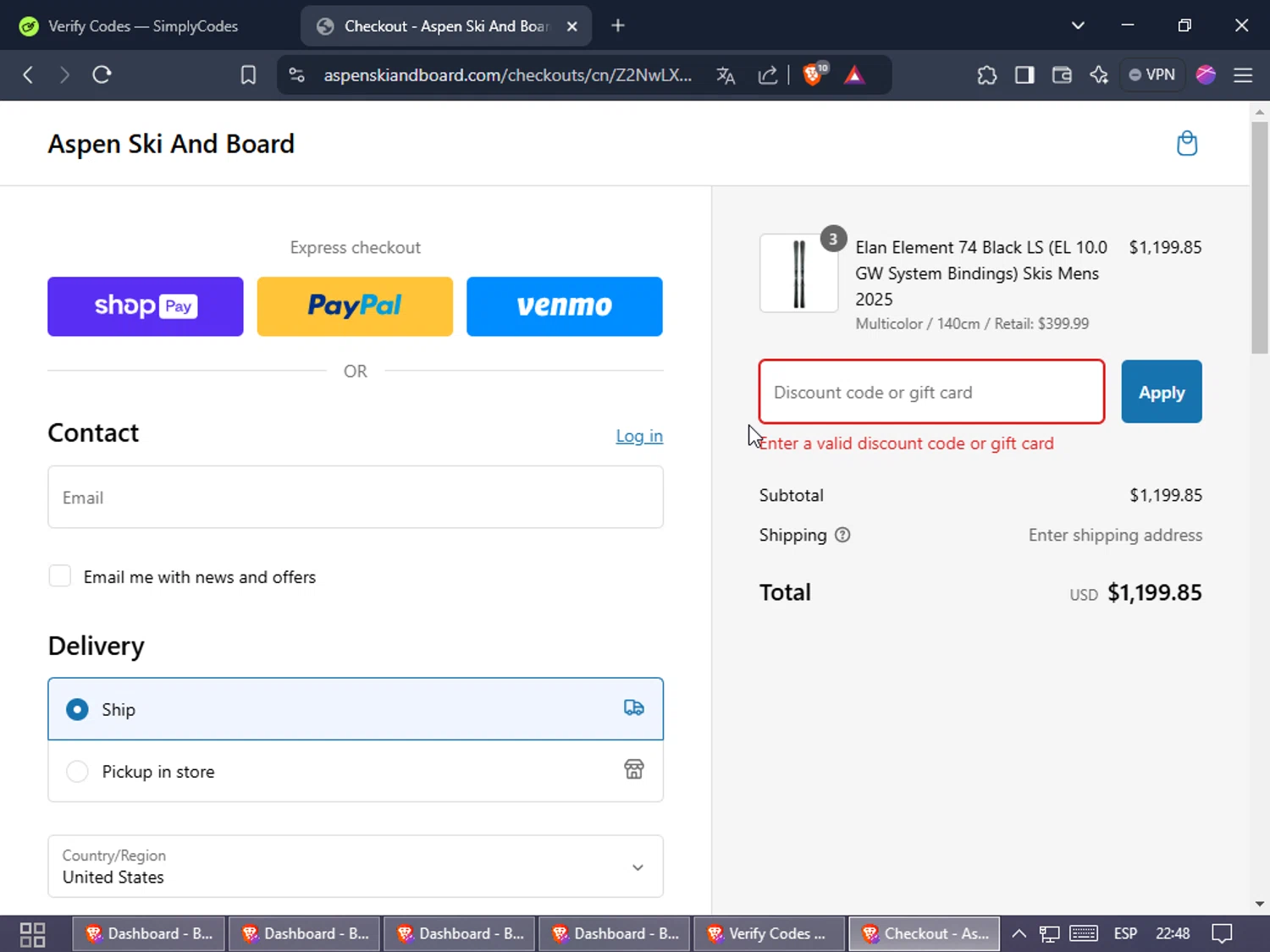Click the Log in link
This screenshot has width=1270, height=952.
(639, 436)
